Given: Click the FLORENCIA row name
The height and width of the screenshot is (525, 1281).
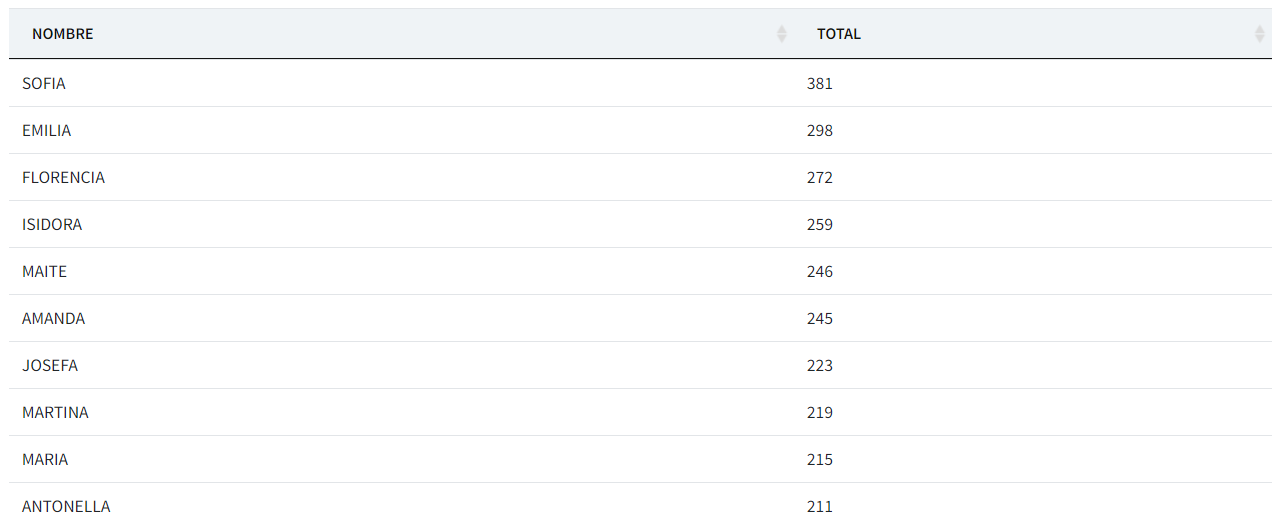Looking at the screenshot, I should coord(63,178).
